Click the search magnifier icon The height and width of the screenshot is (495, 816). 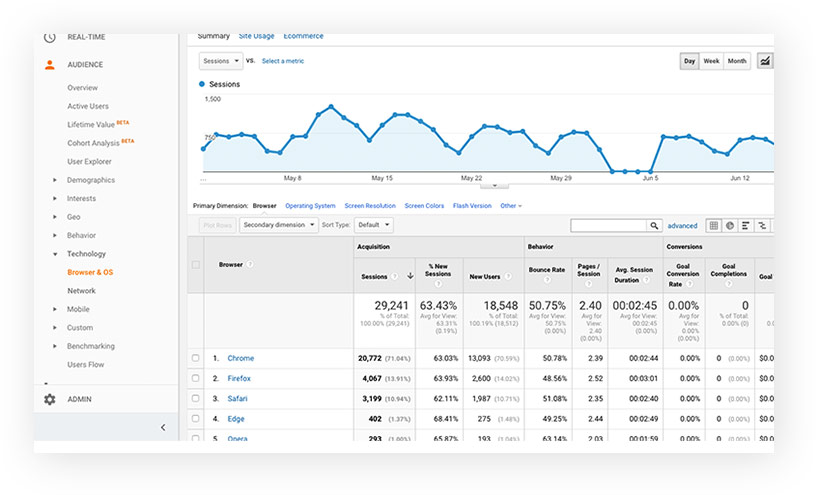point(654,226)
